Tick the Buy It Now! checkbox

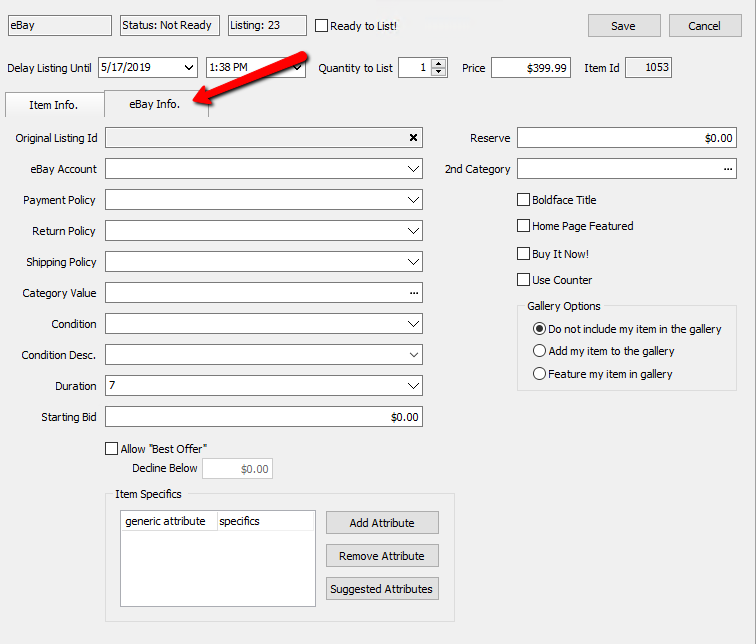pyautogui.click(x=523, y=254)
